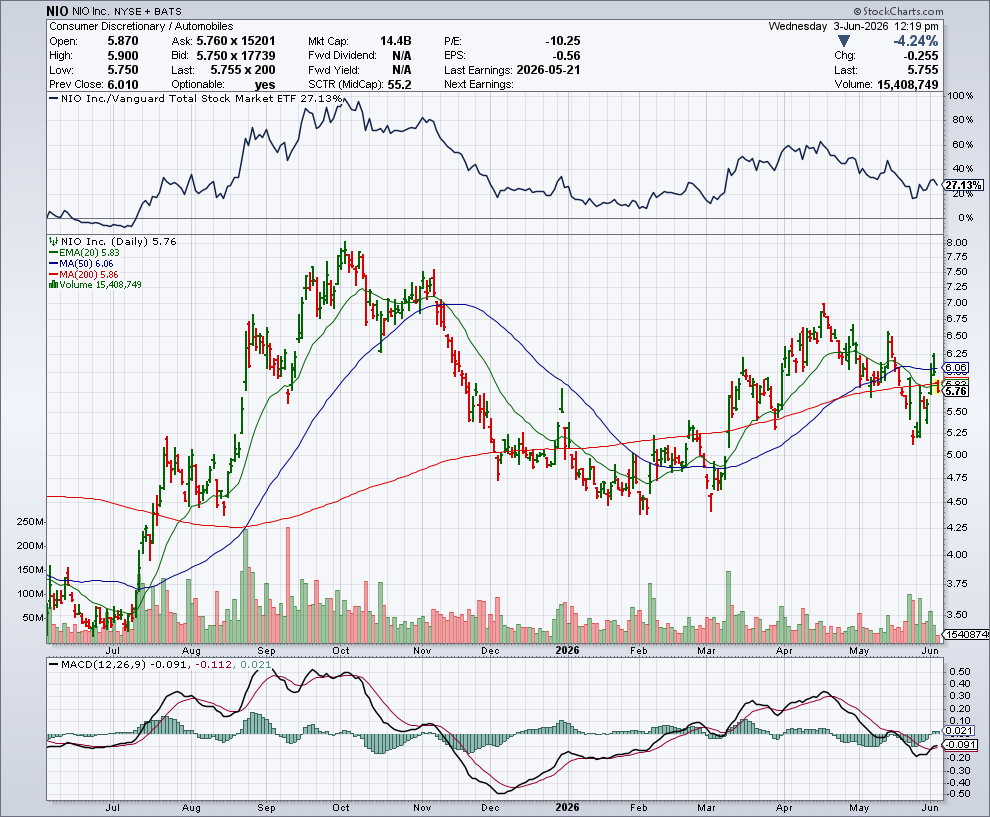This screenshot has height=817, width=990.
Task: Click the -4.24% percent change figure
Action: [915, 41]
